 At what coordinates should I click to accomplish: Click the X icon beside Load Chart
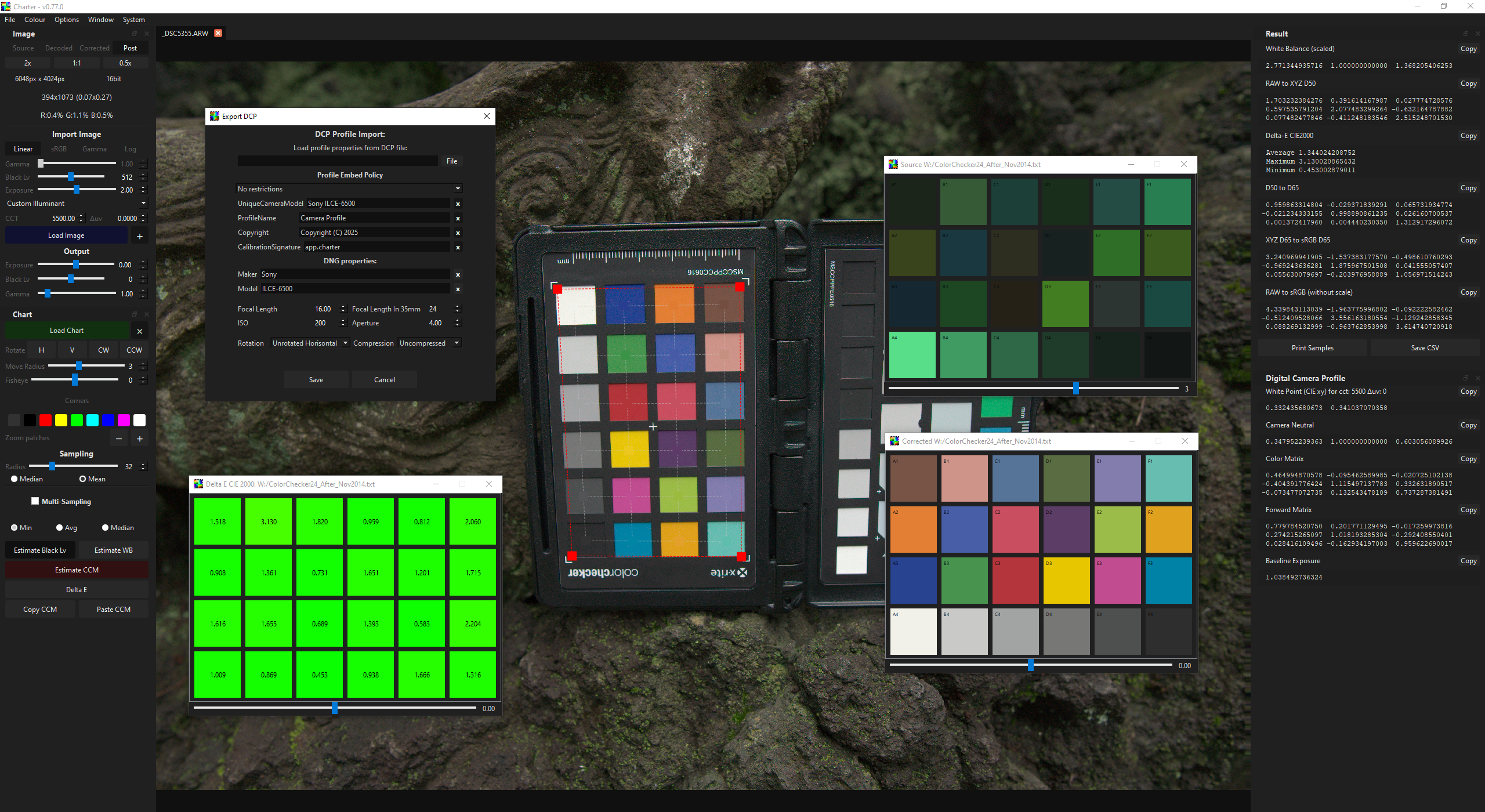click(x=139, y=331)
